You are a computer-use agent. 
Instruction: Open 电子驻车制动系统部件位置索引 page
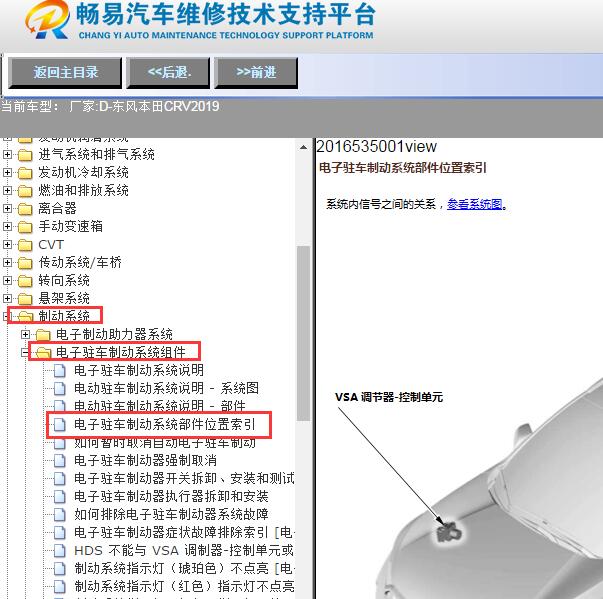click(x=165, y=424)
